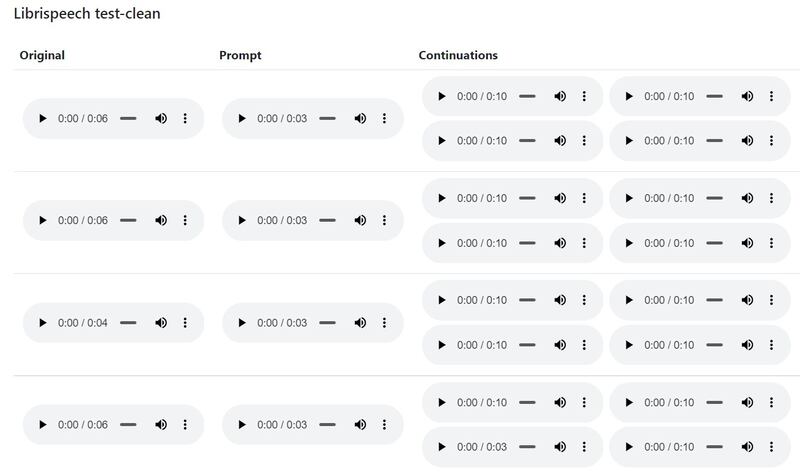Play first row's top-right continuation audio
800x474 pixels.
click(628, 96)
